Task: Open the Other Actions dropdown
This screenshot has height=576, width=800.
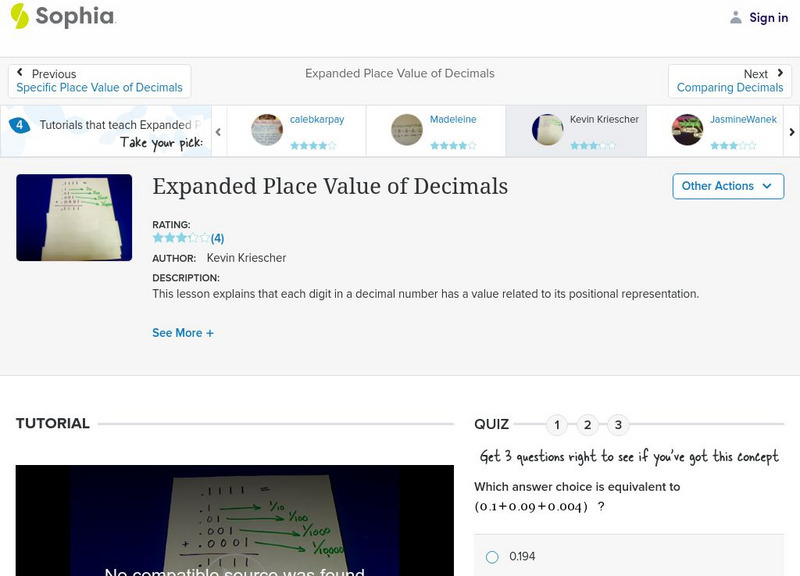Action: coord(727,186)
